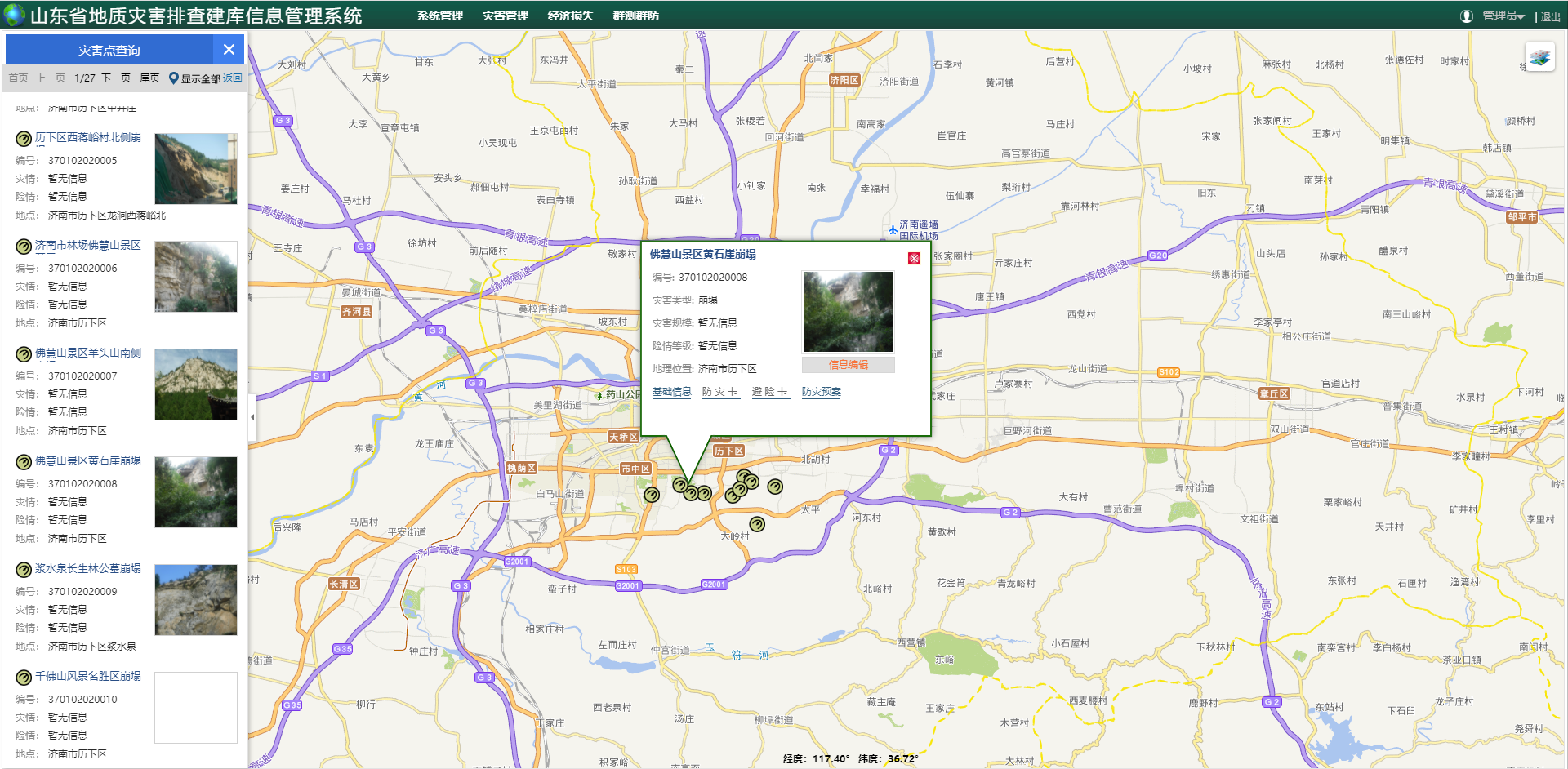Go to 下一页 of results
Screen dimensions: 1568x769
coord(115,78)
